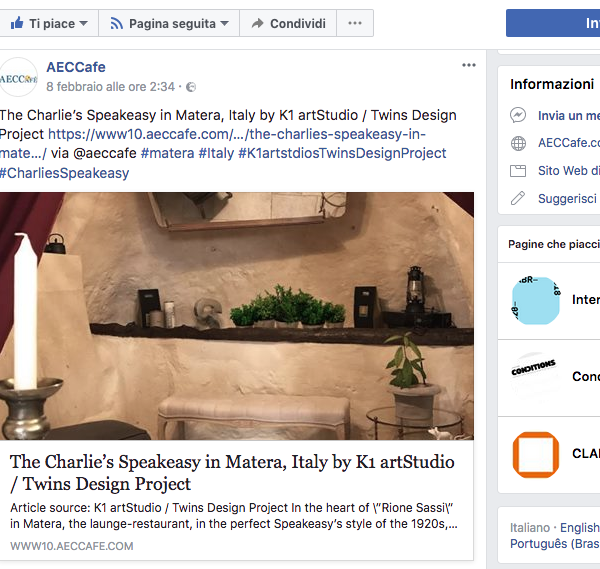Select Italiano language option

click(530, 528)
